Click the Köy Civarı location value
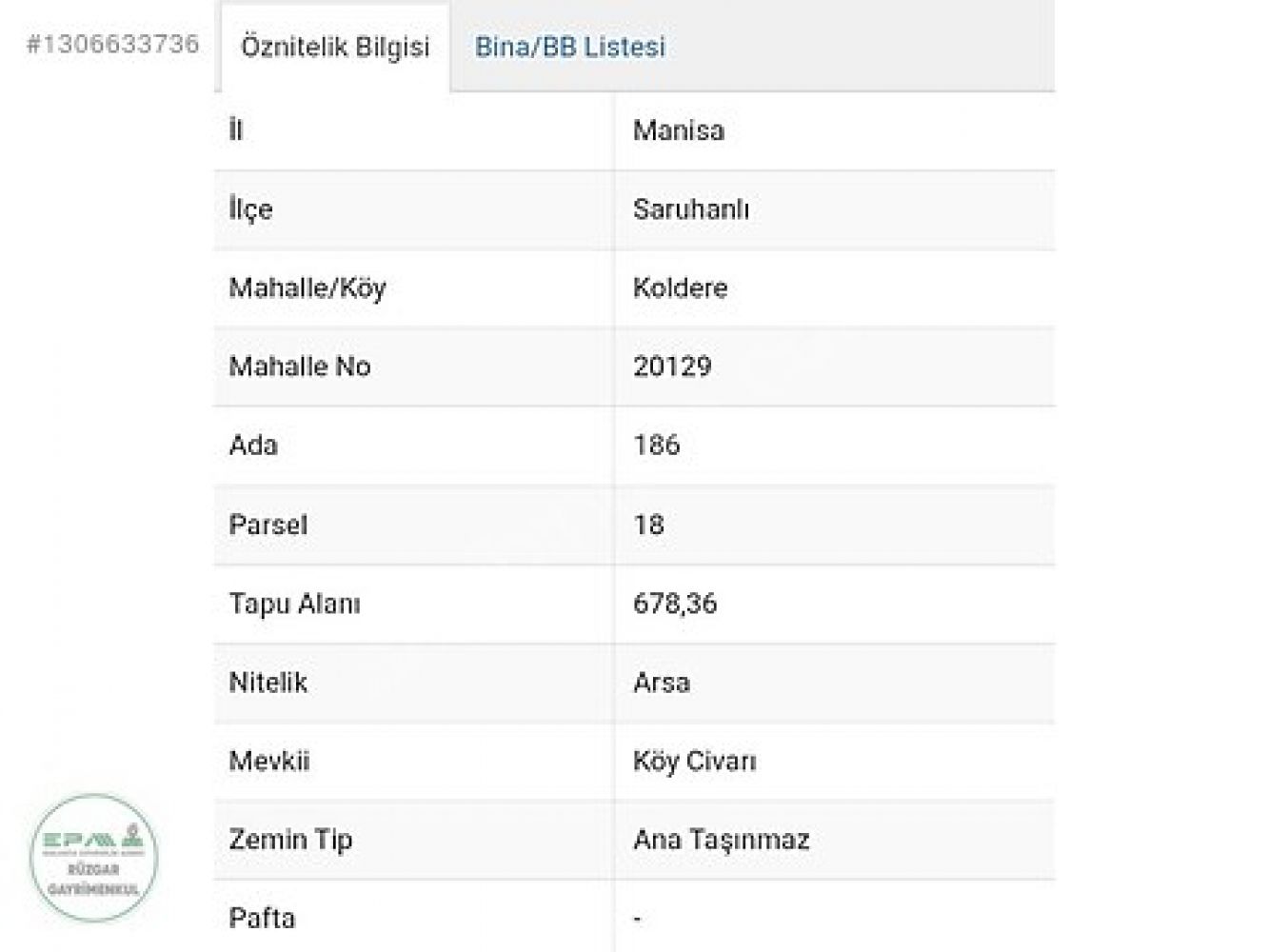The width and height of the screenshot is (1269, 952). coord(694,762)
